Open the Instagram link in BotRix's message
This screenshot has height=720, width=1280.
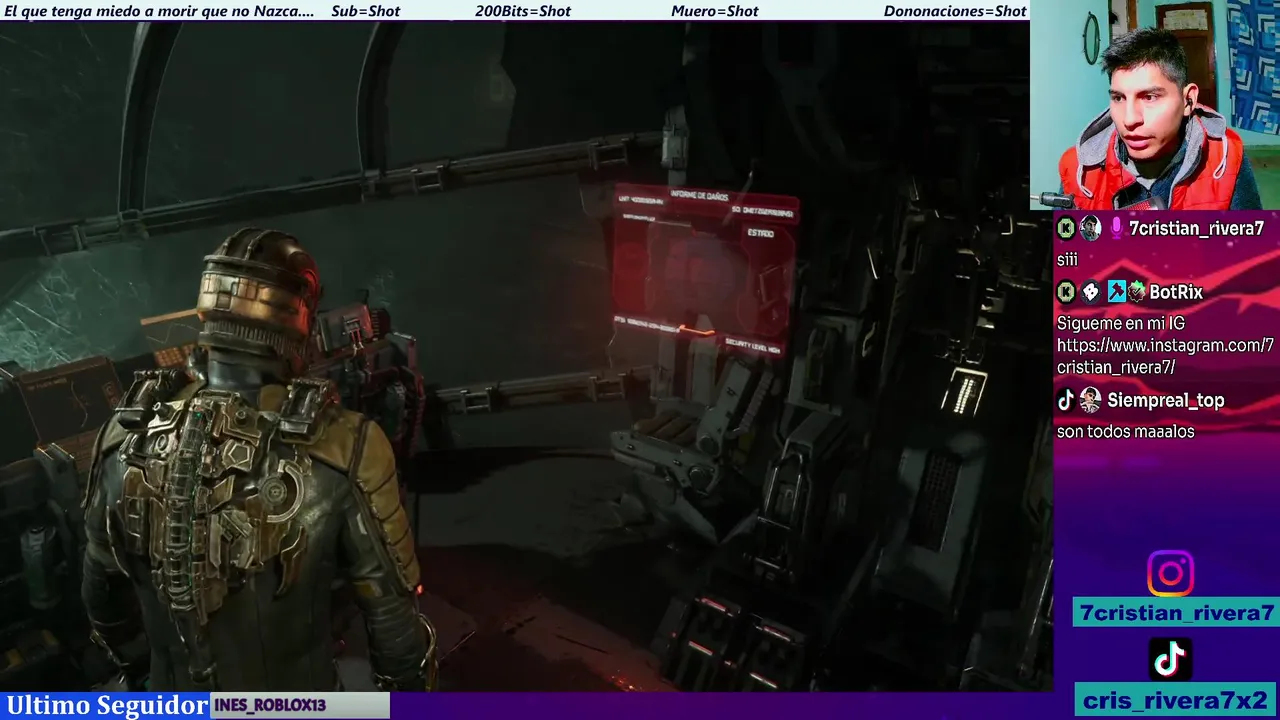tap(1165, 356)
